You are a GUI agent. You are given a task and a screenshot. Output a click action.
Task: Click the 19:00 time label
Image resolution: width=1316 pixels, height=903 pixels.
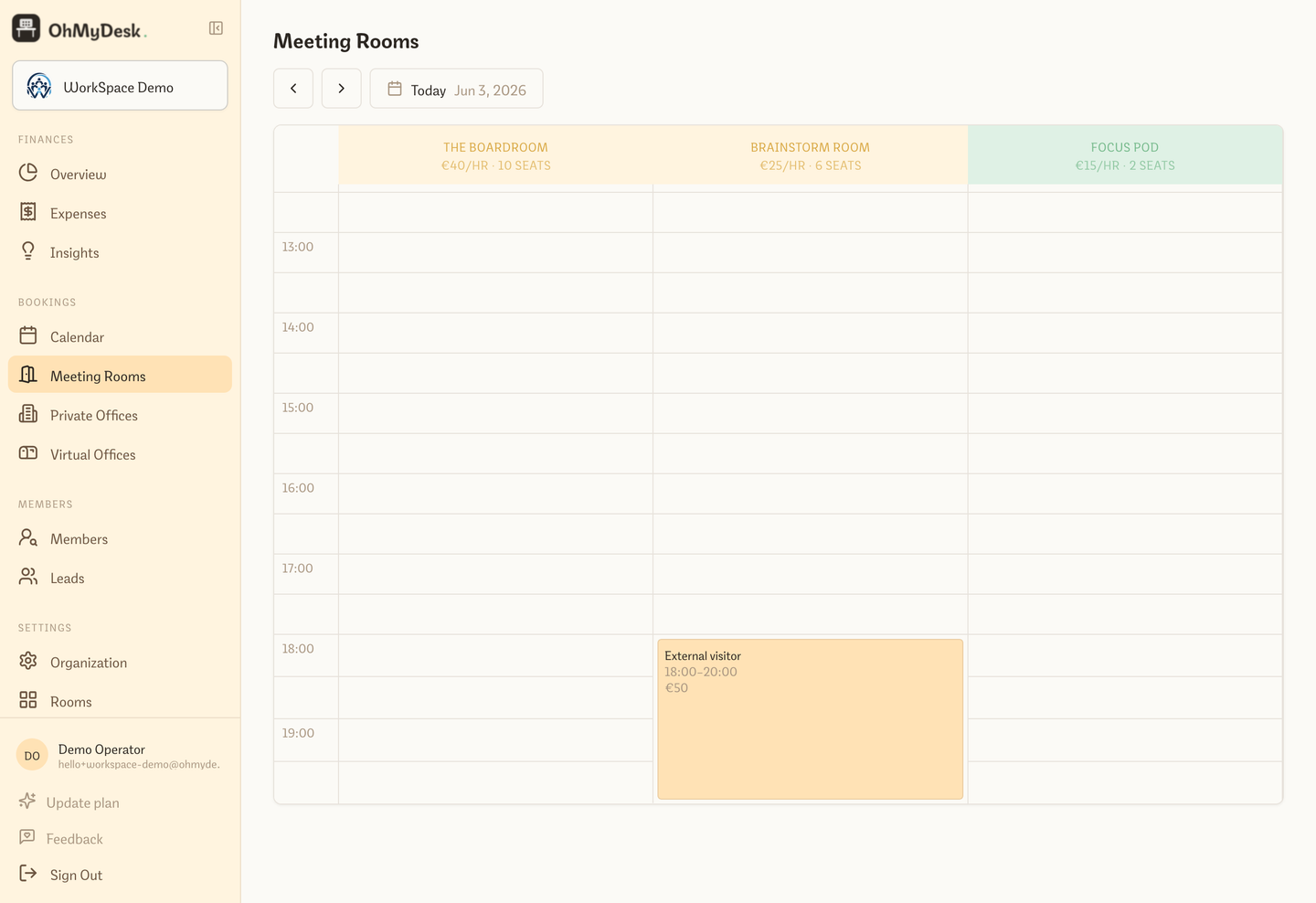pos(298,733)
